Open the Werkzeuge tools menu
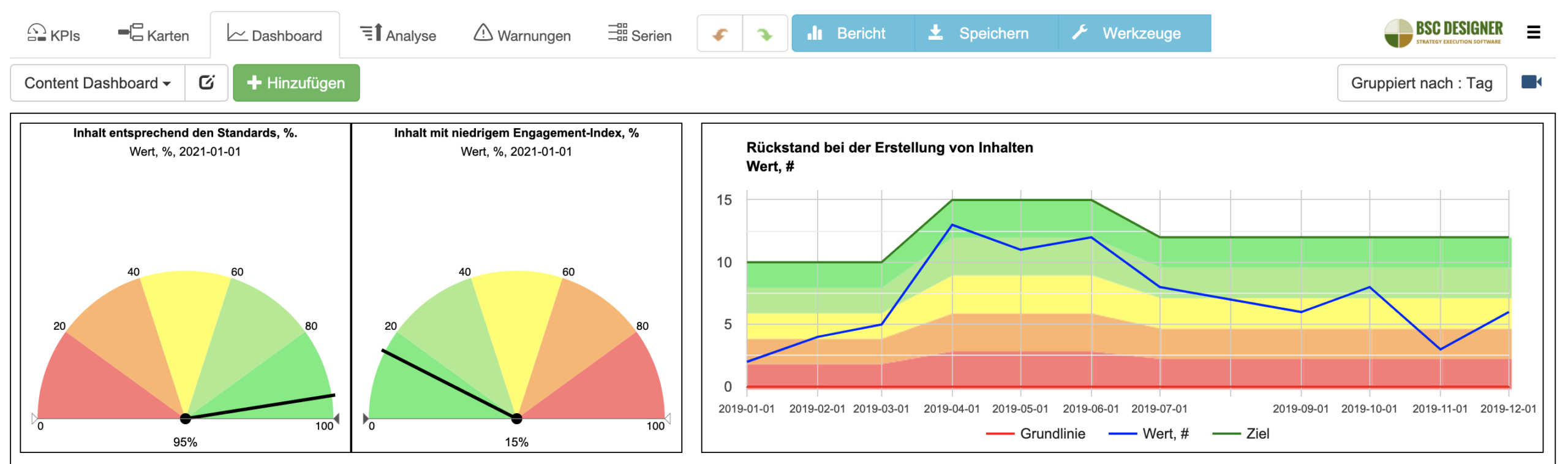1568x464 pixels. click(x=1134, y=33)
